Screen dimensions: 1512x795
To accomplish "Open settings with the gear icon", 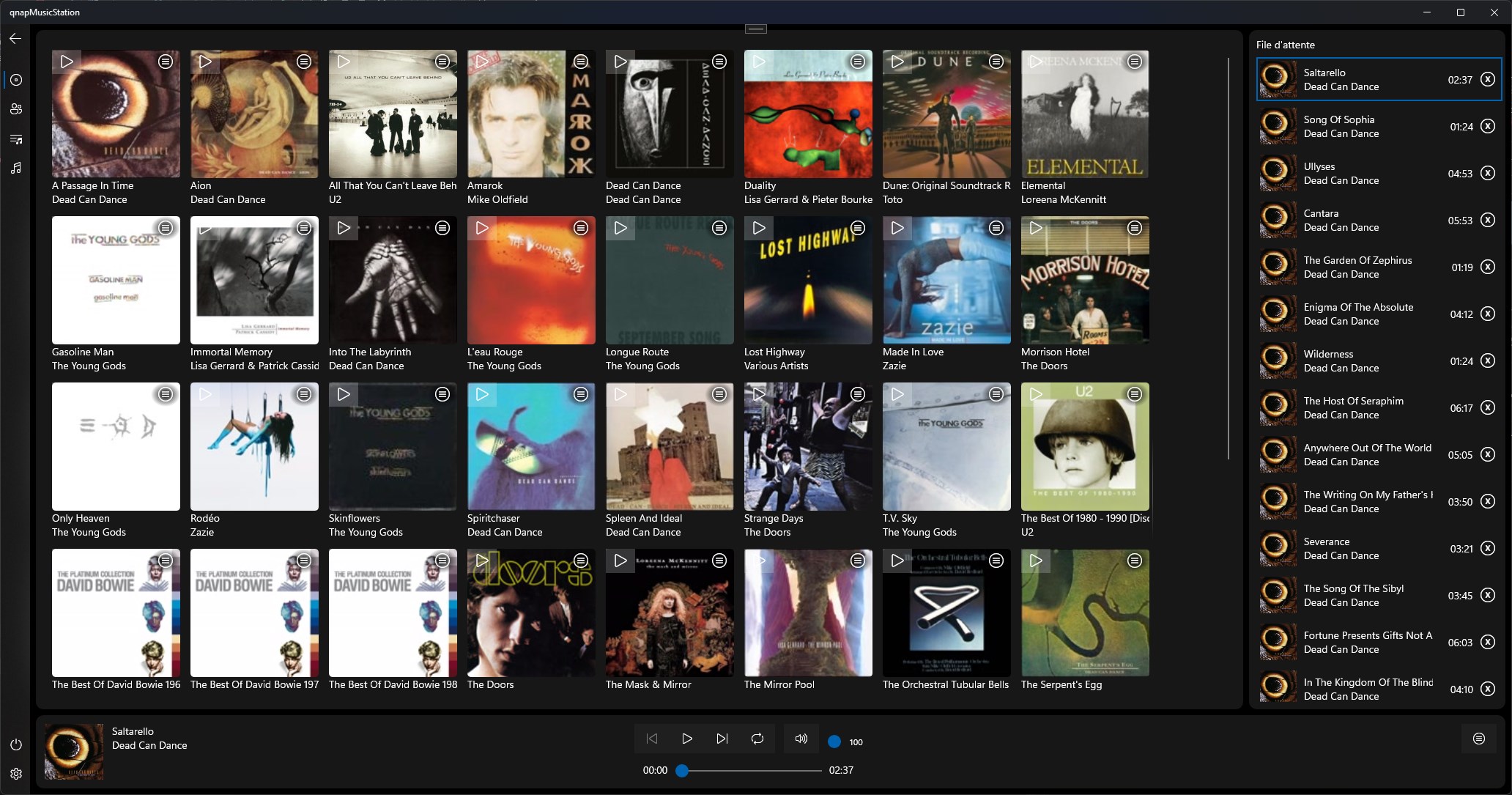I will (x=16, y=774).
